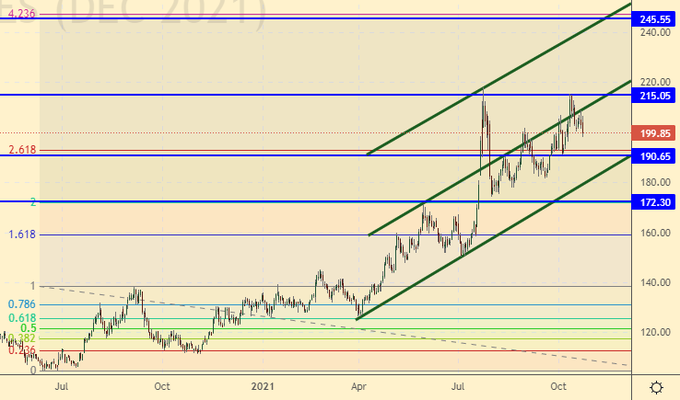
Task: Select the 190.65 horizontal line label
Action: [655, 157]
